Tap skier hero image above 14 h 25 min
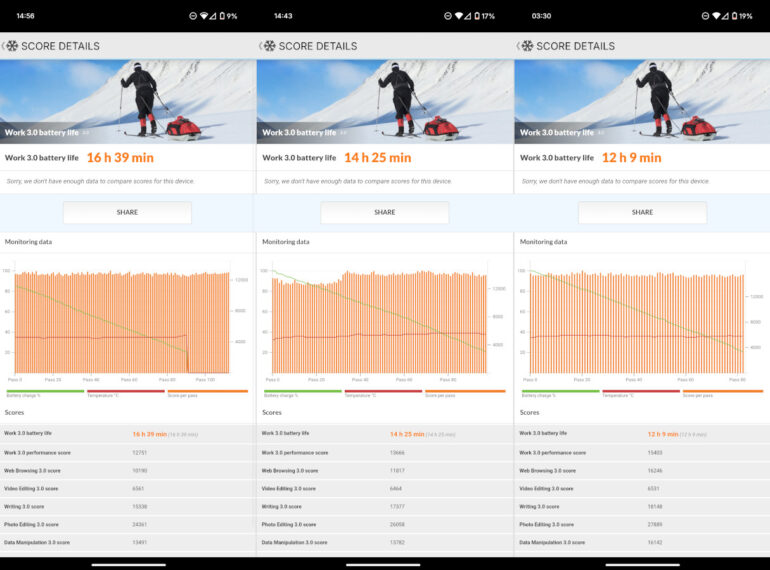Viewport: 770px width, 570px height. click(x=385, y=101)
